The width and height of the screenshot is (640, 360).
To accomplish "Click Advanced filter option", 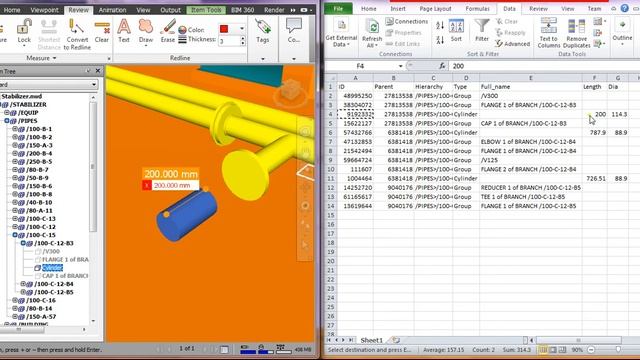I will coord(512,44).
